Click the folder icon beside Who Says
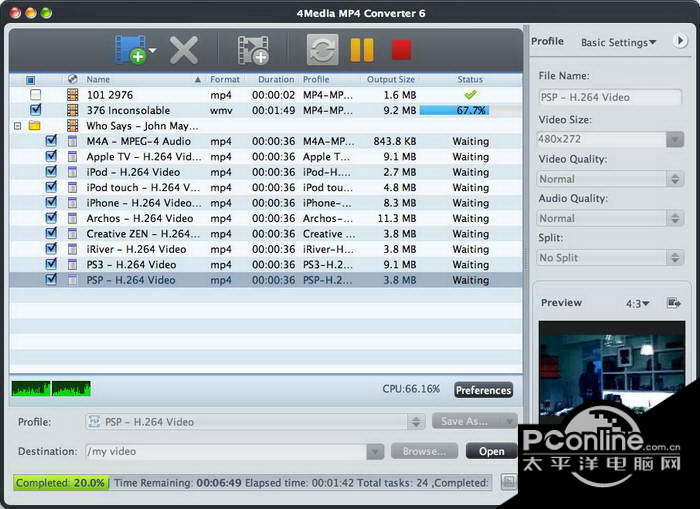 pyautogui.click(x=34, y=125)
